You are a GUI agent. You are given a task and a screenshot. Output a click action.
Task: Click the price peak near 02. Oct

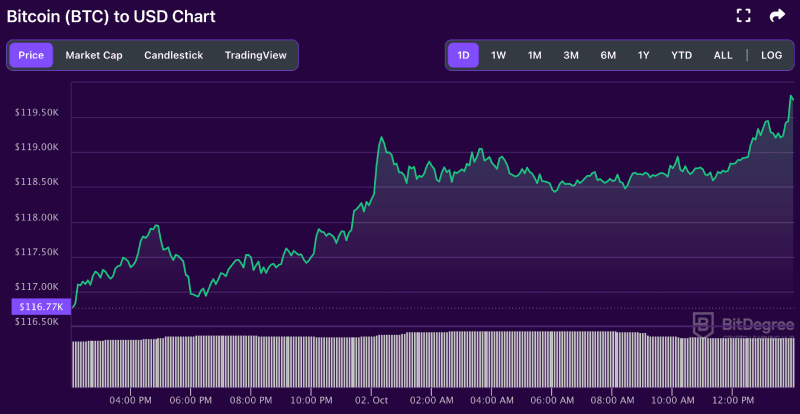click(x=381, y=139)
